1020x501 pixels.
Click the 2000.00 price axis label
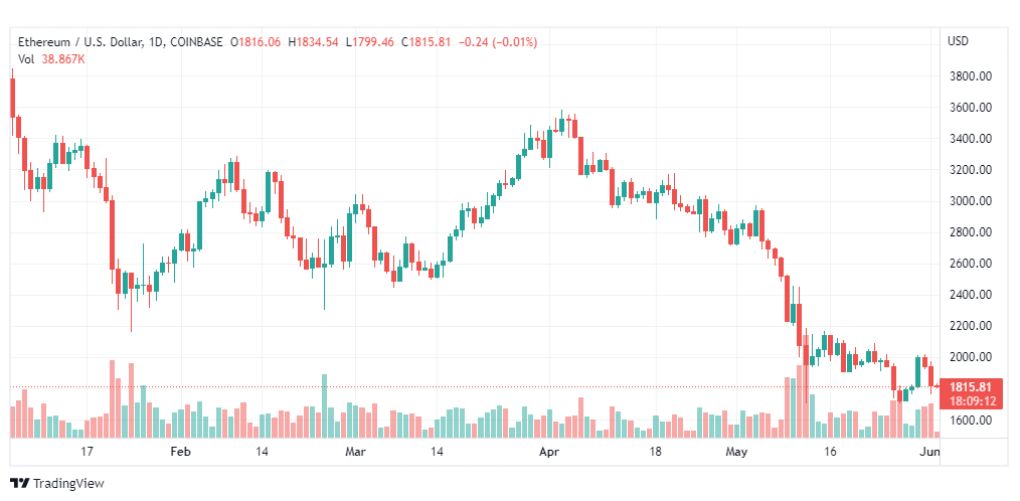970,357
